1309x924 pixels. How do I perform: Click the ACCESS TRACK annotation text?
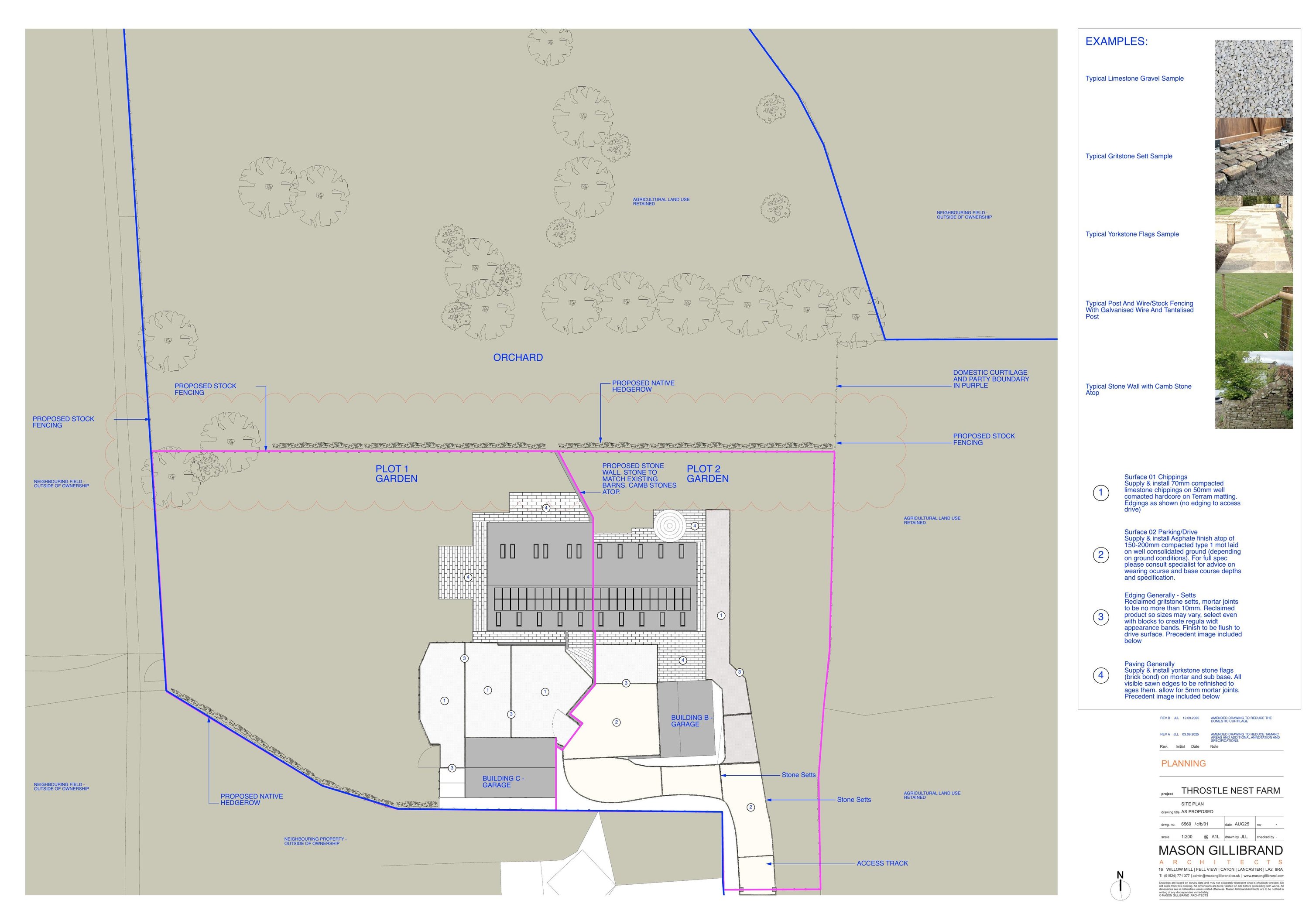point(882,863)
